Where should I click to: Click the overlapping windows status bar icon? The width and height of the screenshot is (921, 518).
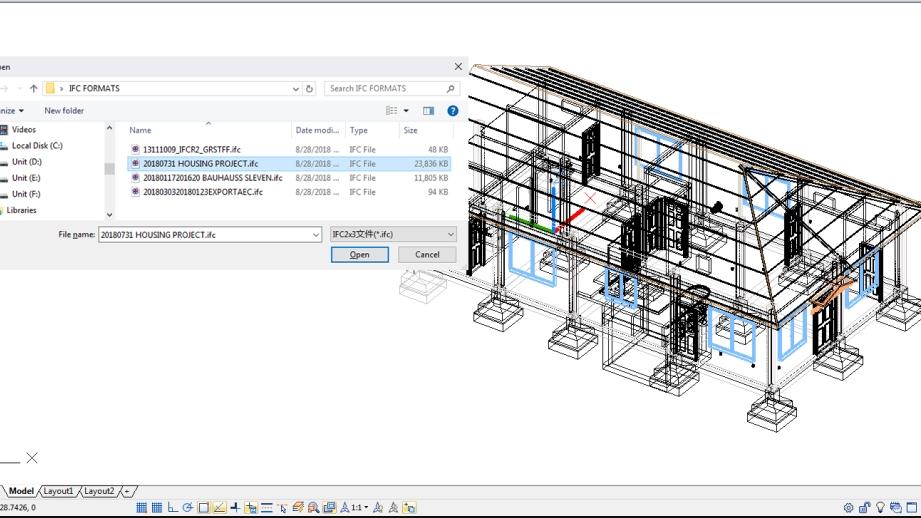pos(330,507)
